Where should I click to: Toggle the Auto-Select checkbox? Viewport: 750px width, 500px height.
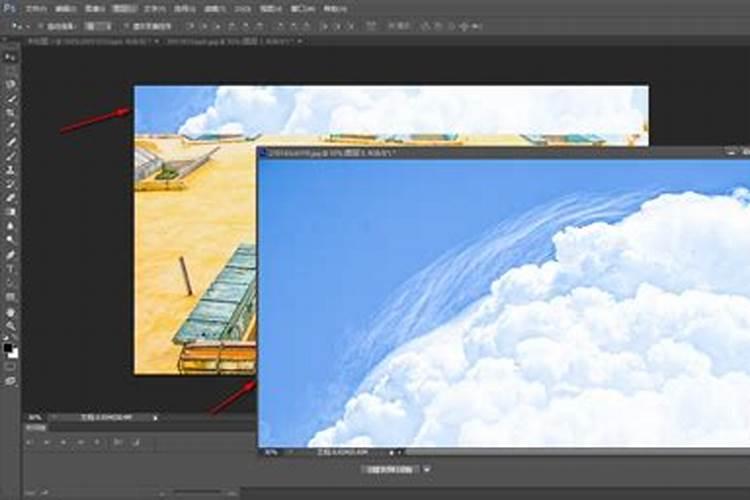click(41, 27)
